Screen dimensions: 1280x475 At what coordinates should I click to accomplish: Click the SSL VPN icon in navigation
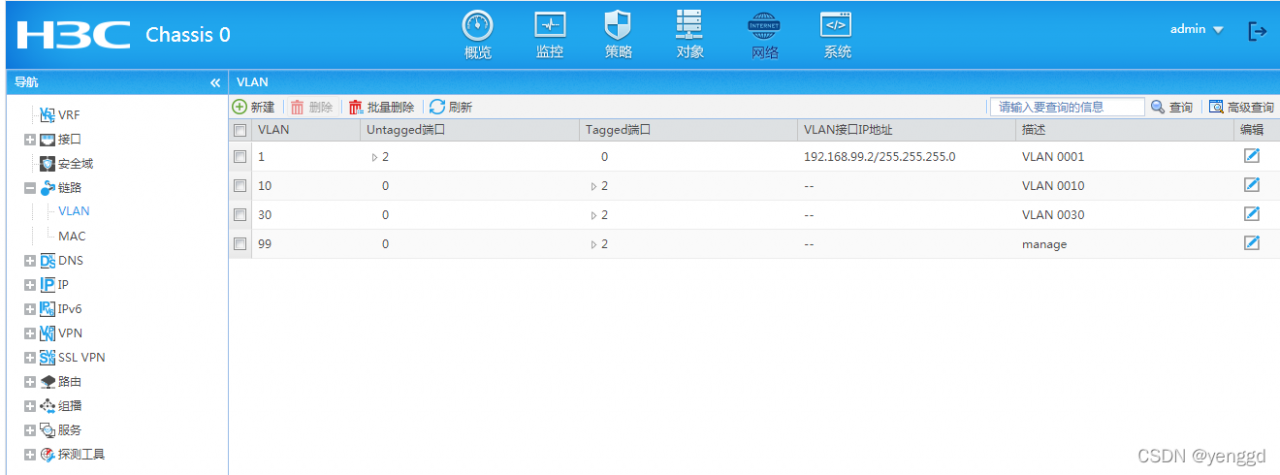coord(47,357)
